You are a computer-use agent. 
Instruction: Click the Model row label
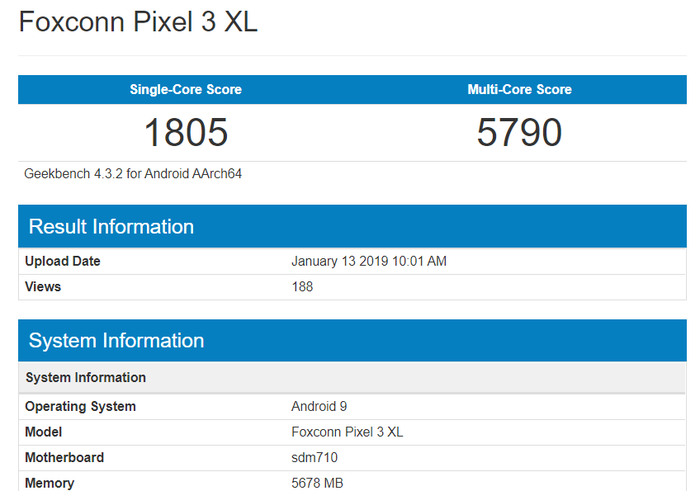tap(43, 432)
